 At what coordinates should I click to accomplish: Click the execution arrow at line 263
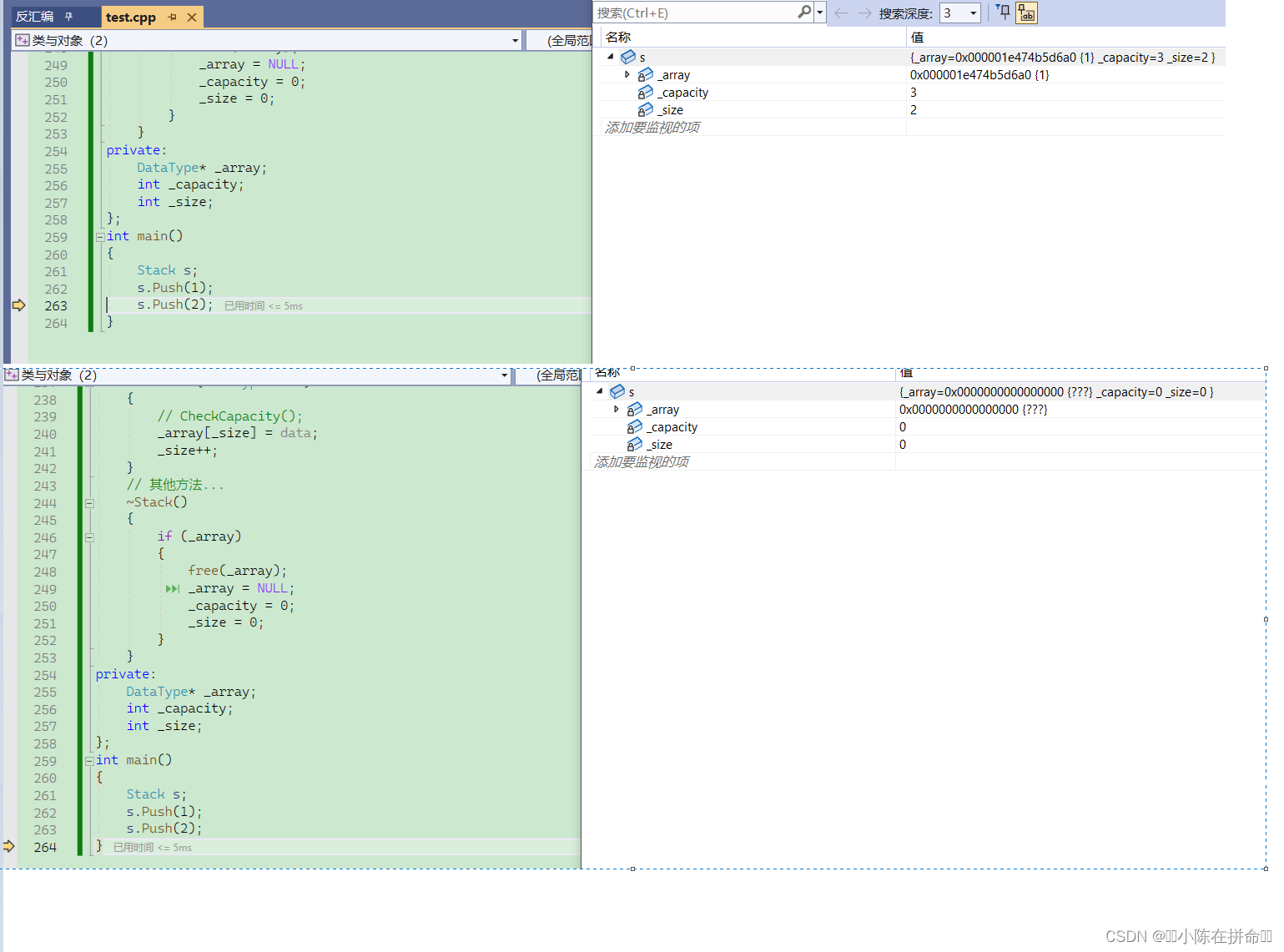18,305
